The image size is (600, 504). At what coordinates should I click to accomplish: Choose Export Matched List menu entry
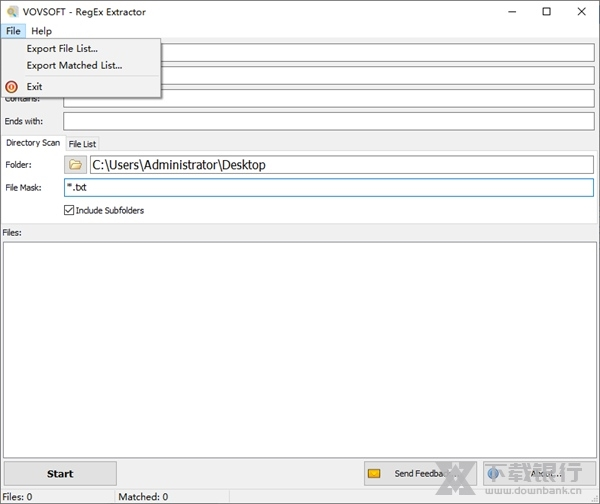(81, 65)
